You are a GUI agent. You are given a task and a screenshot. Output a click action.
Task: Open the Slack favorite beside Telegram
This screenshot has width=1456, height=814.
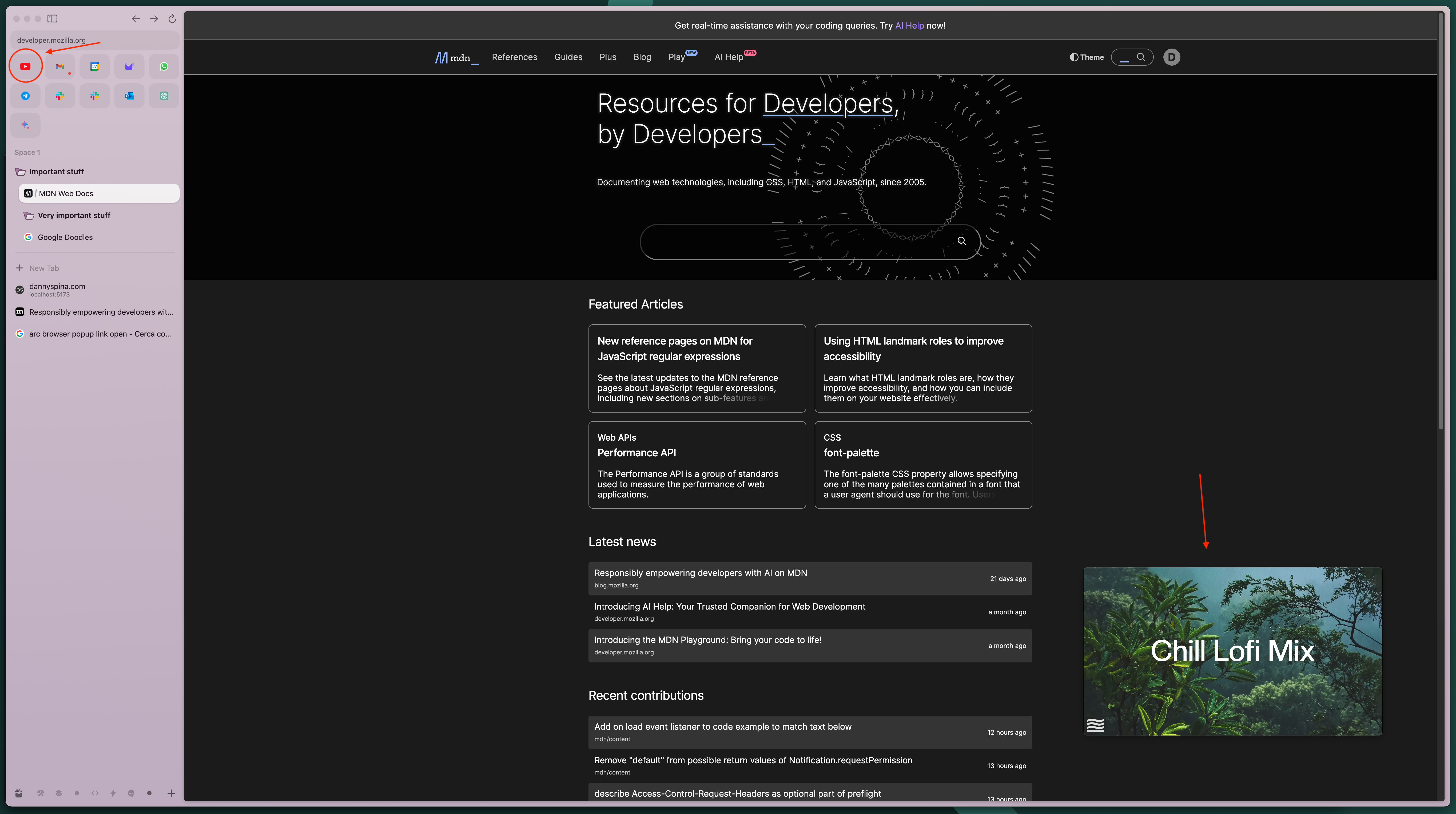point(60,96)
